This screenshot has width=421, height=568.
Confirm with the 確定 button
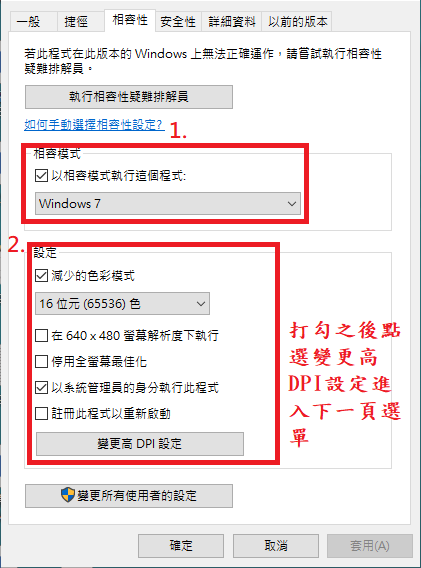181,546
